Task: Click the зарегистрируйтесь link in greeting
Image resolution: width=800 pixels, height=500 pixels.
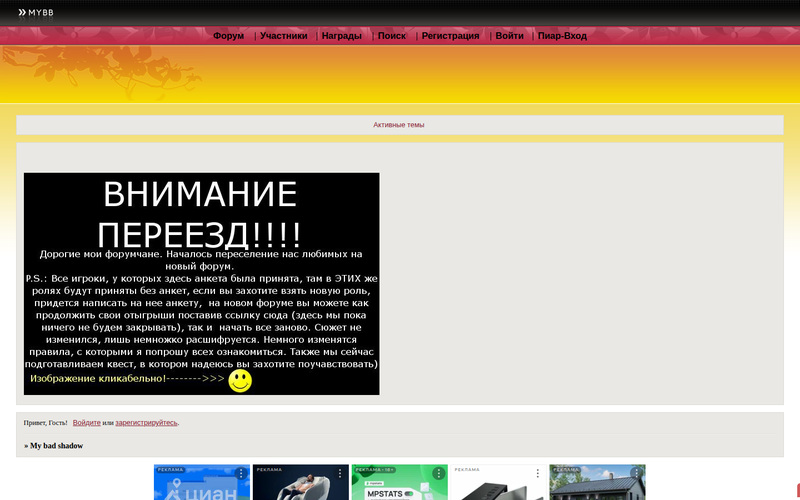Action: (146, 423)
